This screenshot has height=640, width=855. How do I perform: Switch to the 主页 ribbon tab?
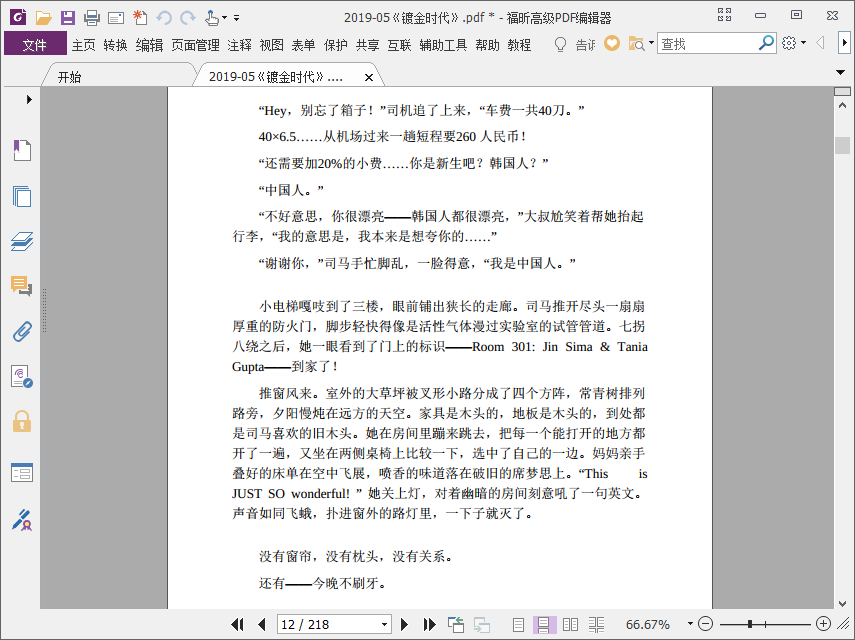pyautogui.click(x=83, y=45)
